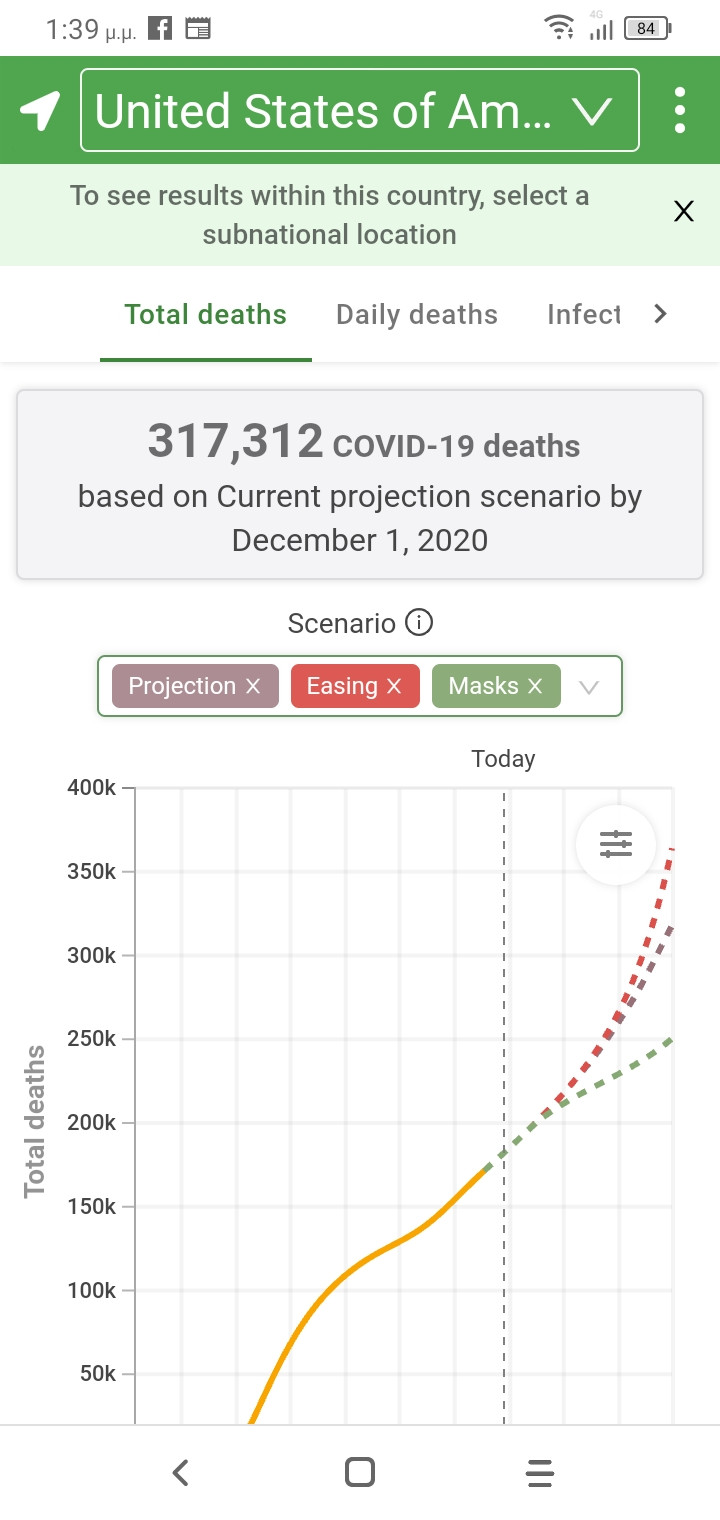The width and height of the screenshot is (720, 1520).
Task: Tap the red Easing projection line endpoint
Action: 672,850
